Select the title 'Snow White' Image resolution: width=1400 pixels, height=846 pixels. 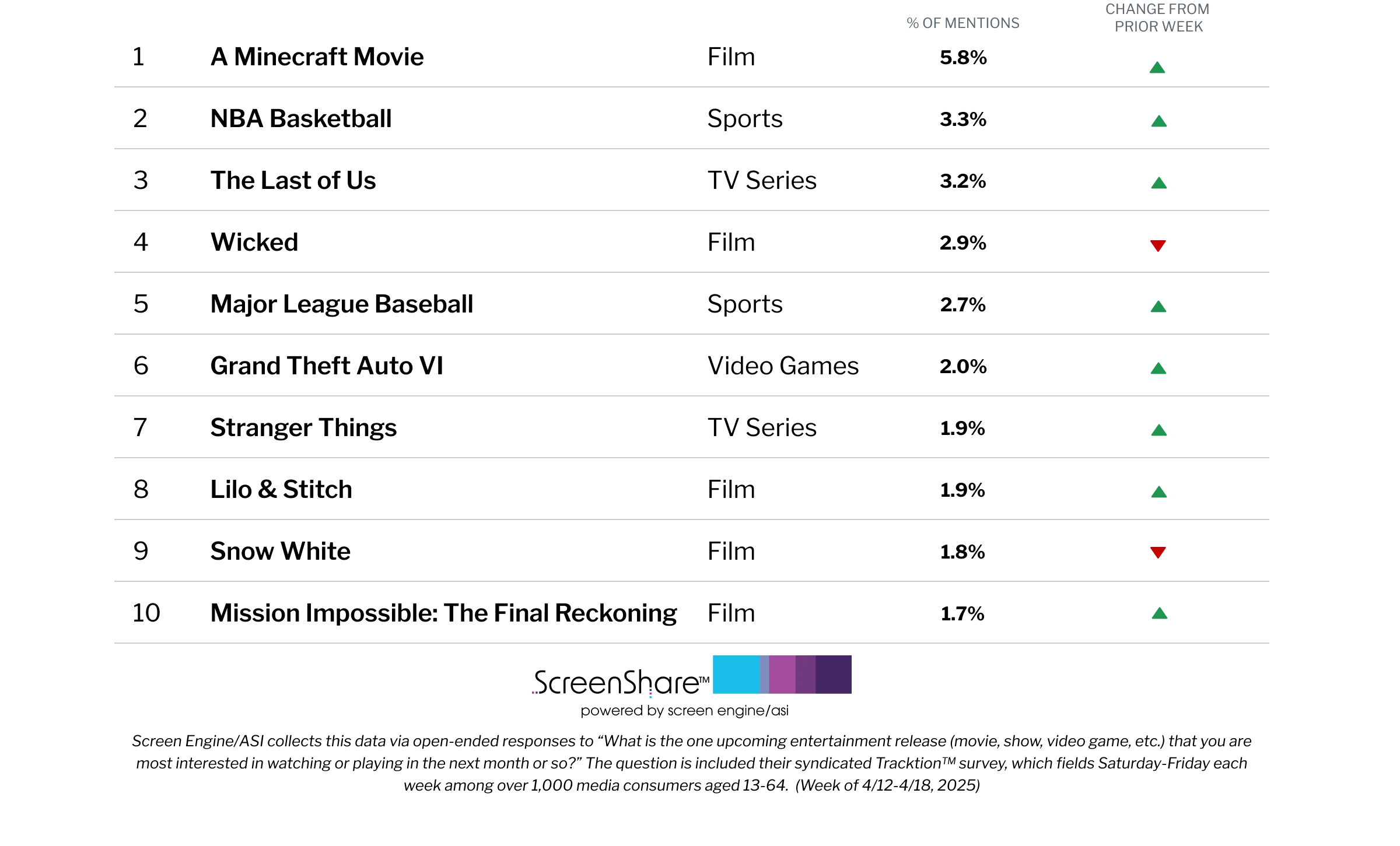[x=280, y=551]
